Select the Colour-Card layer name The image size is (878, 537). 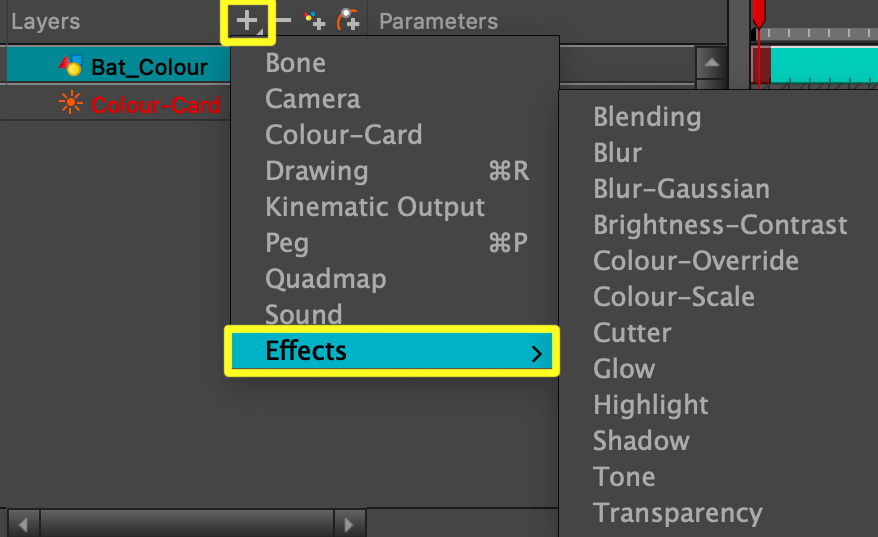click(x=155, y=104)
